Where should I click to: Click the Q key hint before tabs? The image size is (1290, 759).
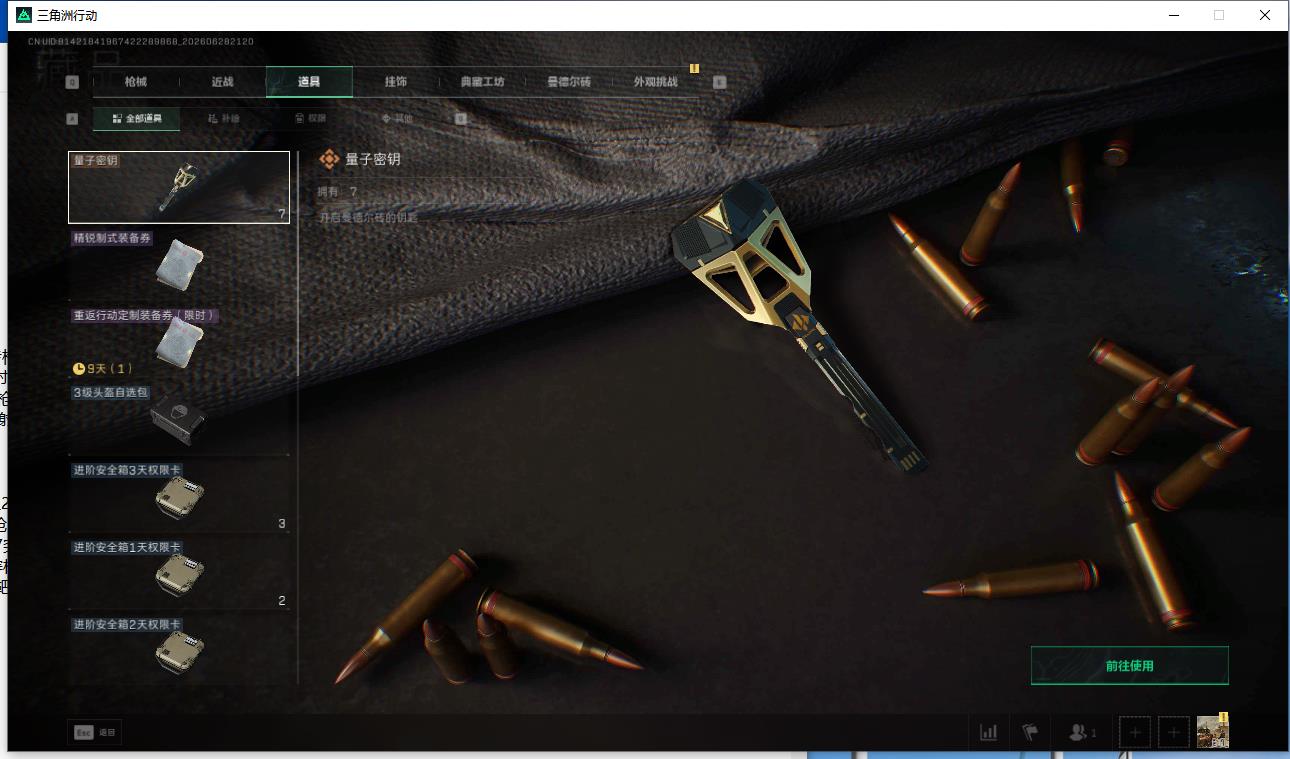click(72, 82)
